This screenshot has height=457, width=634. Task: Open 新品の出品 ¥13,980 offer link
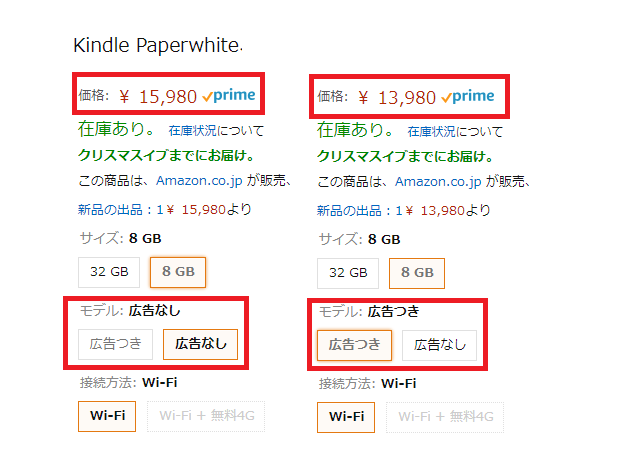point(404,211)
